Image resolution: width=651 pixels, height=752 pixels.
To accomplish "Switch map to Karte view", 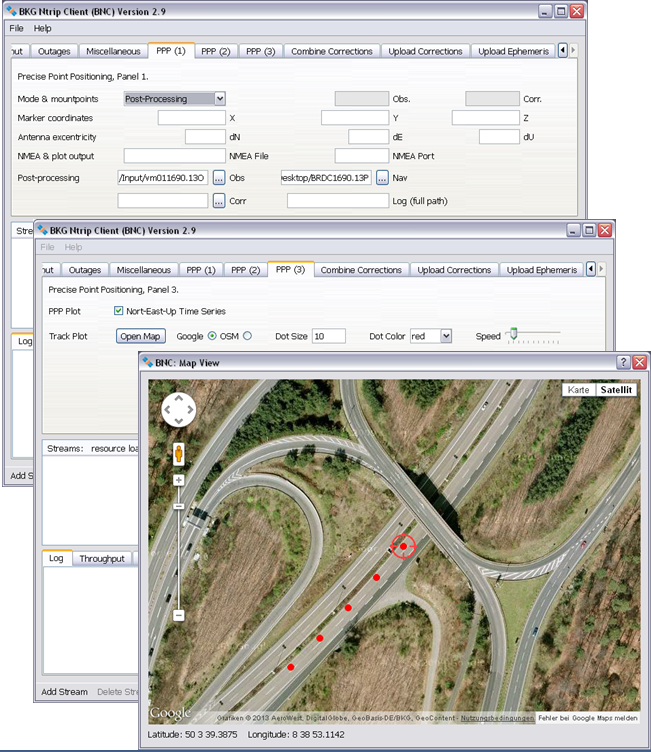I will (577, 390).
